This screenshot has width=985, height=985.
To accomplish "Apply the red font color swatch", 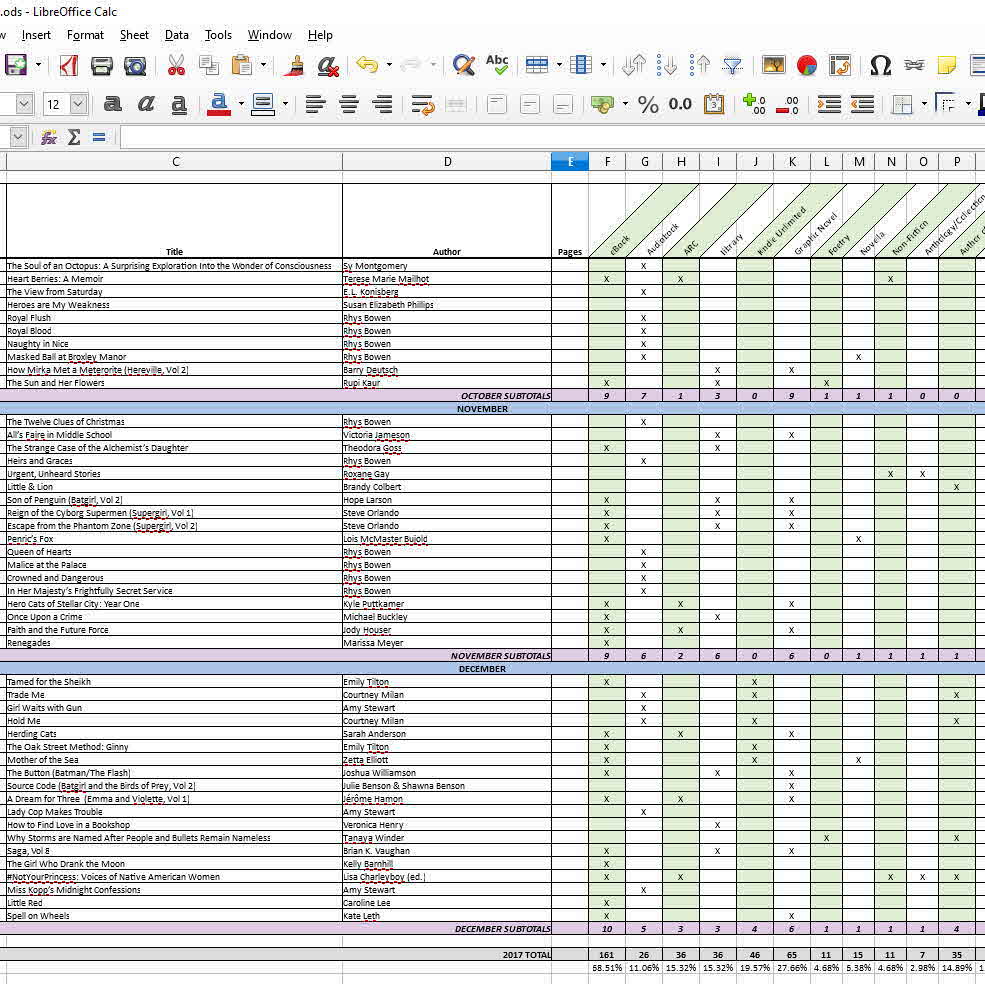I will [x=219, y=104].
